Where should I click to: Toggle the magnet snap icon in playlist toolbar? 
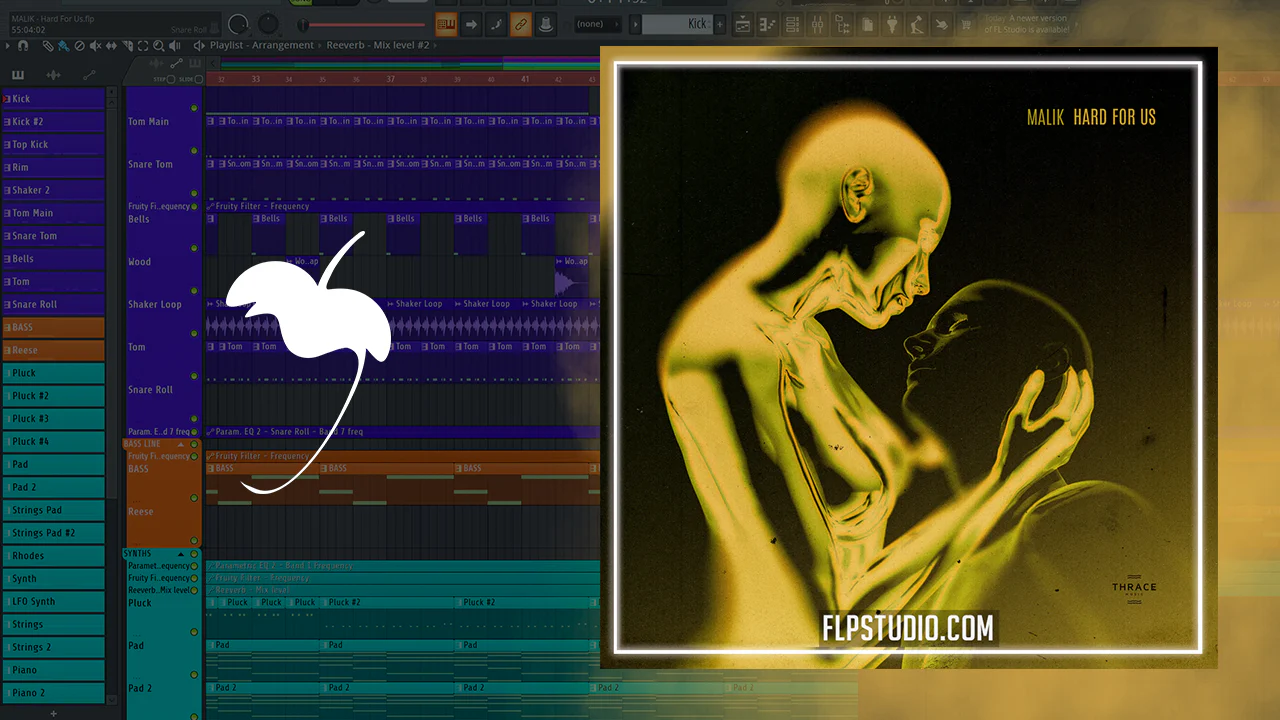pyautogui.click(x=23, y=46)
